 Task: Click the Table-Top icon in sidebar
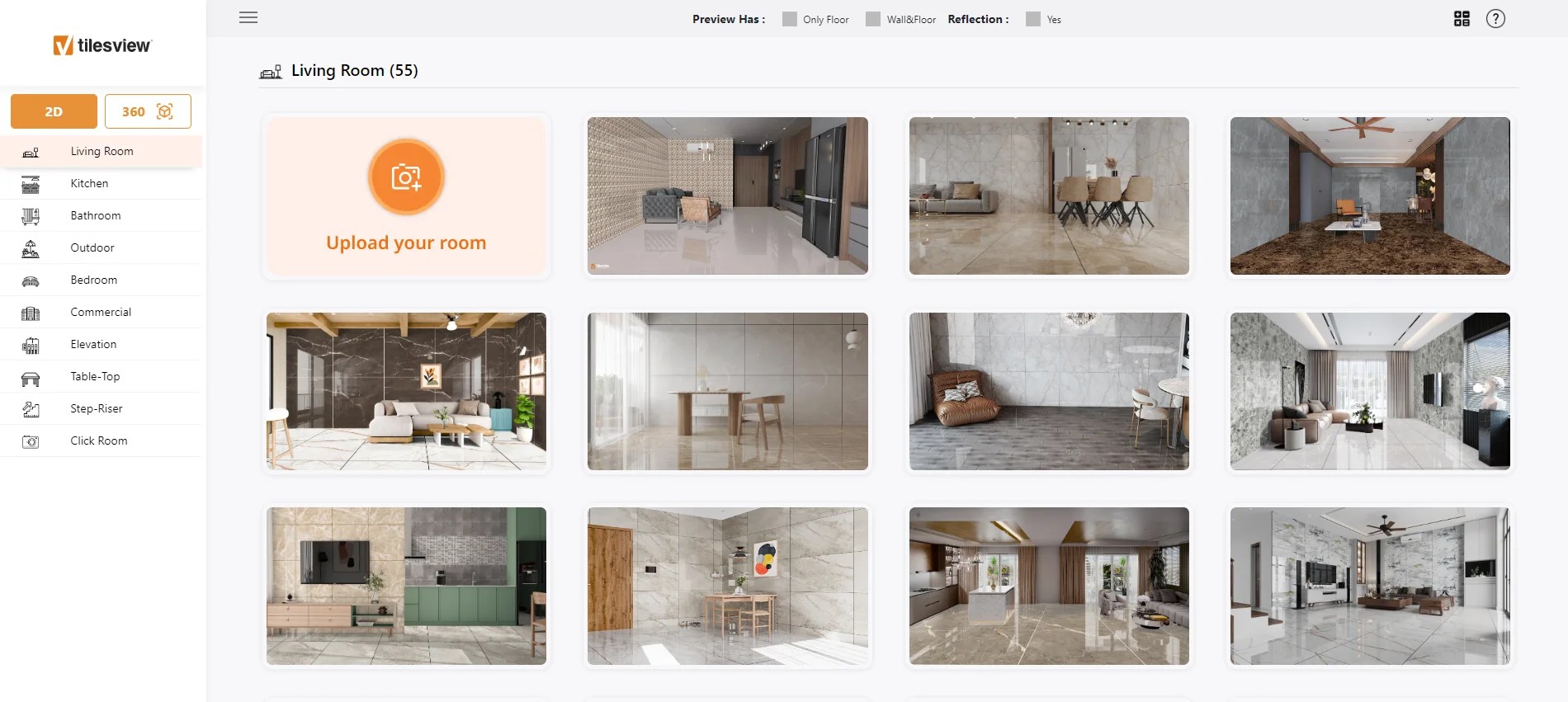pyautogui.click(x=31, y=378)
